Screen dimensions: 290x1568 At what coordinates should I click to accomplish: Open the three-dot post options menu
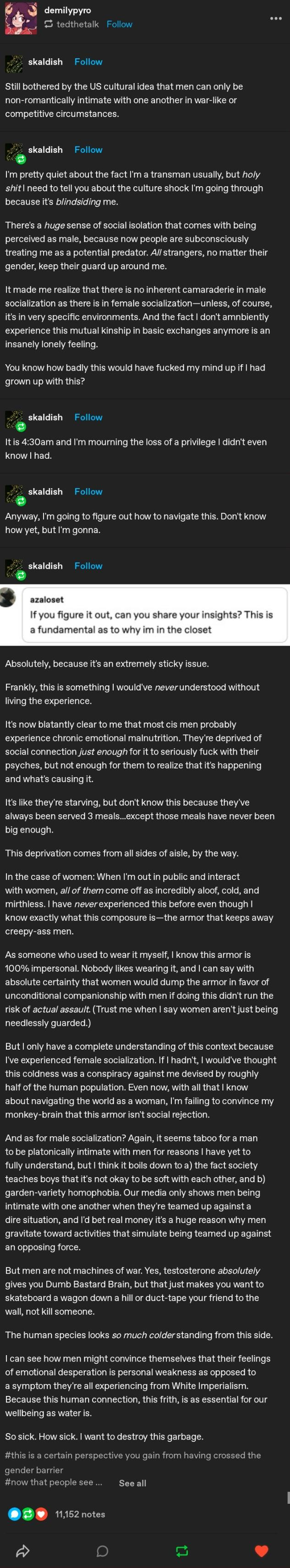275,18
